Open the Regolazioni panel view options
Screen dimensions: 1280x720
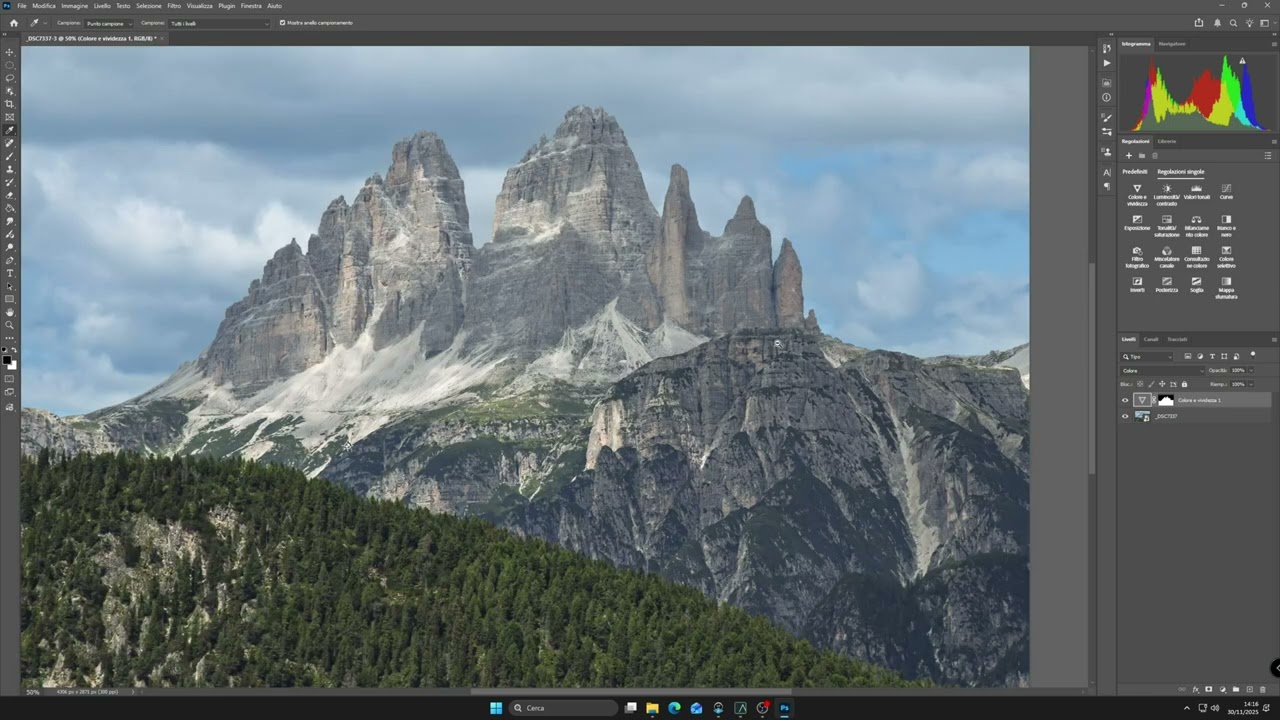click(x=1269, y=155)
